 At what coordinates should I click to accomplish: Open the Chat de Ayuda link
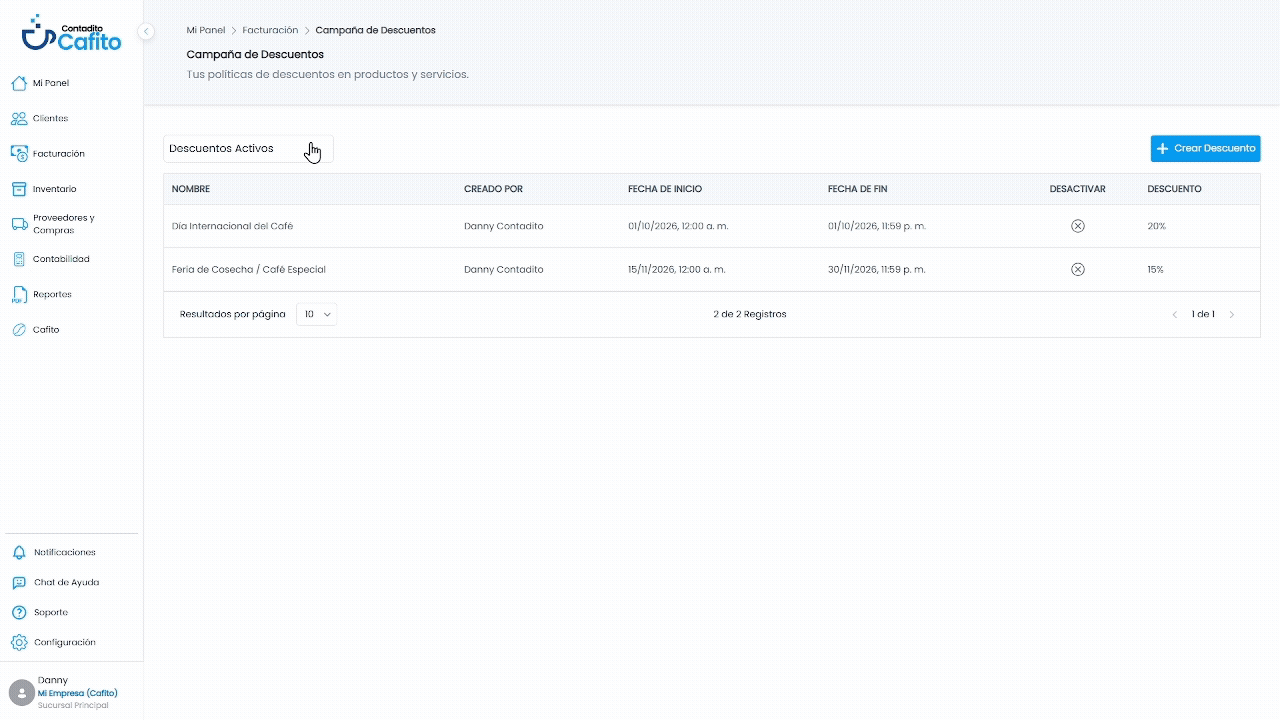(x=66, y=582)
